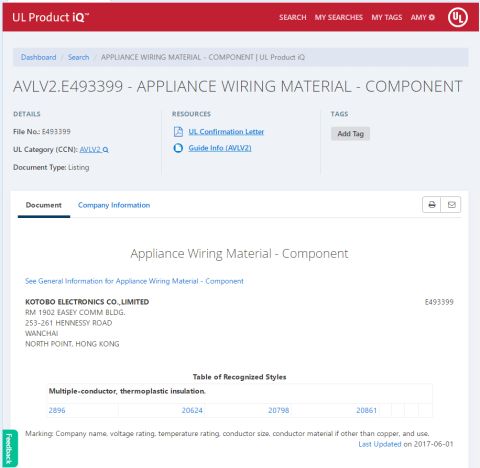The width and height of the screenshot is (480, 468).
Task: Open style 20798 link
Action: coord(279,410)
